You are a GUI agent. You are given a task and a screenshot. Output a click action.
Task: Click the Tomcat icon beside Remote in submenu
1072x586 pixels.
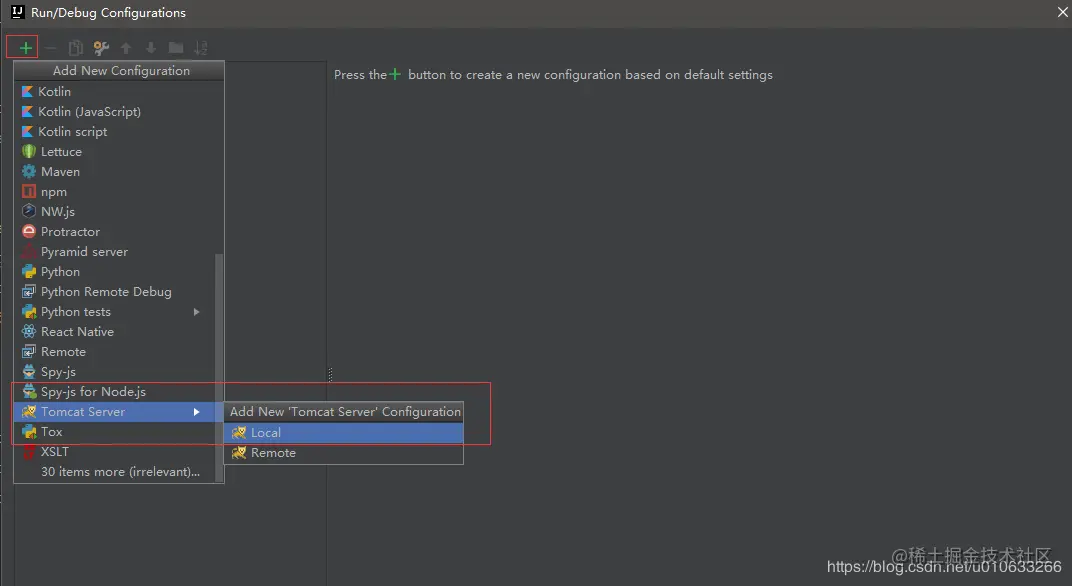pos(239,453)
